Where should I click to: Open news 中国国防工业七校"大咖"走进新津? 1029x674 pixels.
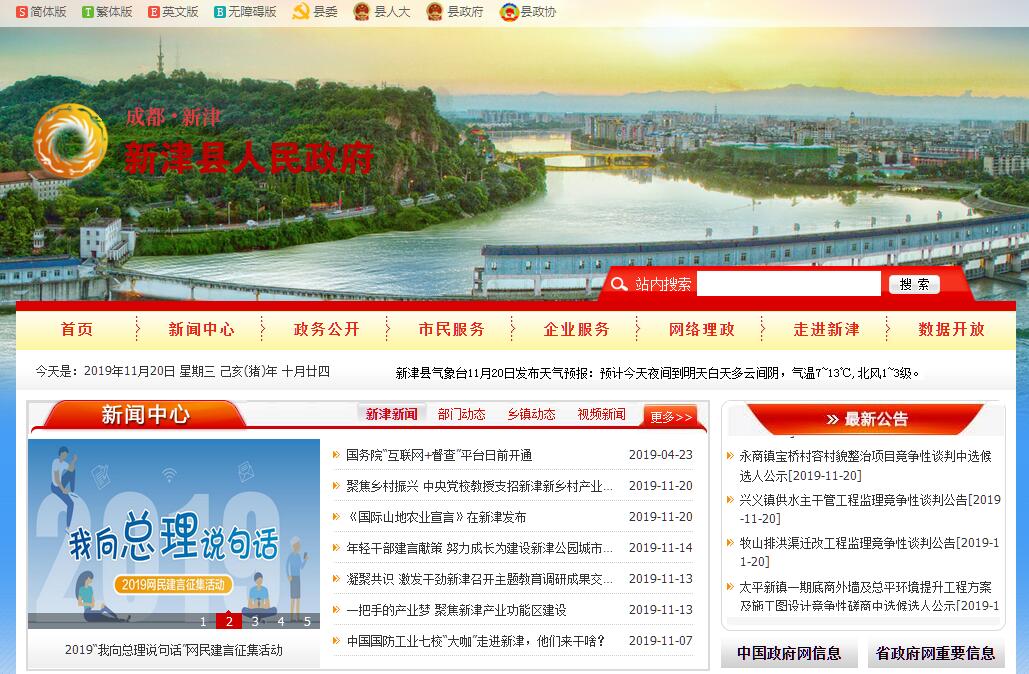tap(476, 641)
